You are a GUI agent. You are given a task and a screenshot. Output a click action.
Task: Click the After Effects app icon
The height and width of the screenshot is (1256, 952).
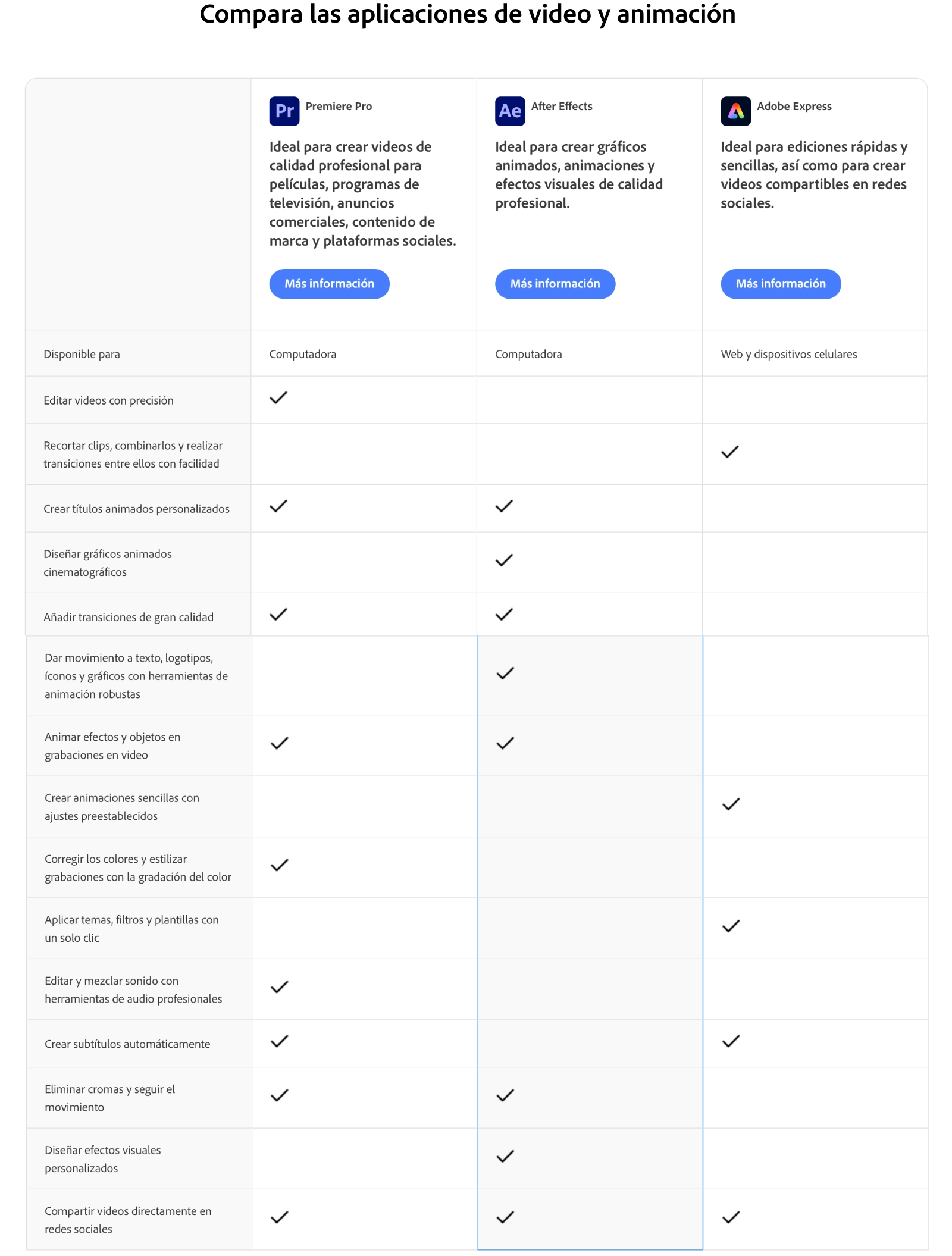tap(510, 111)
